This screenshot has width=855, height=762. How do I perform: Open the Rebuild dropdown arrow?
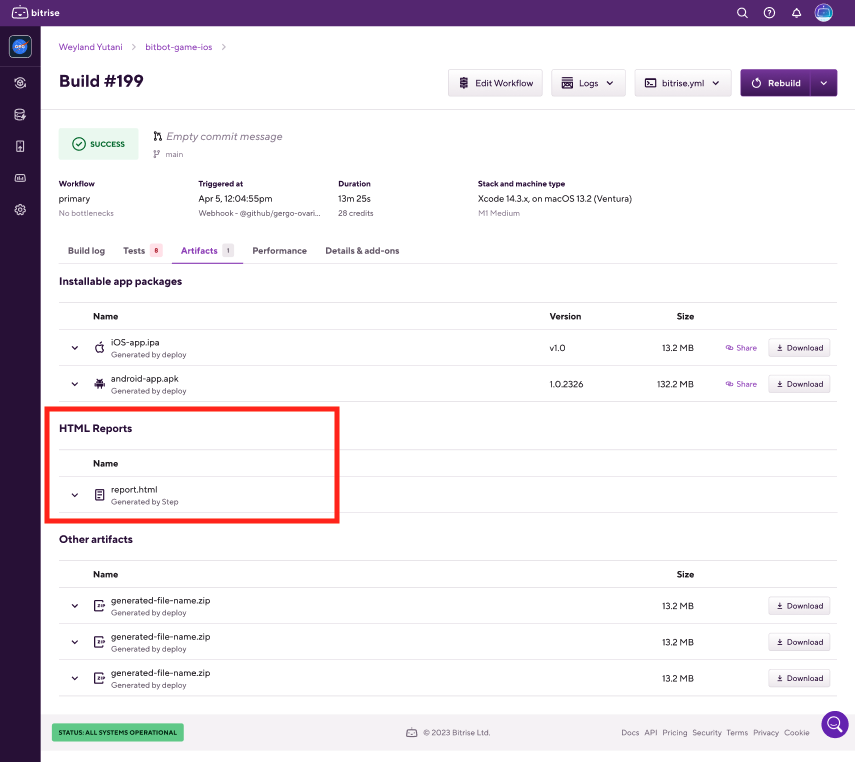click(822, 82)
